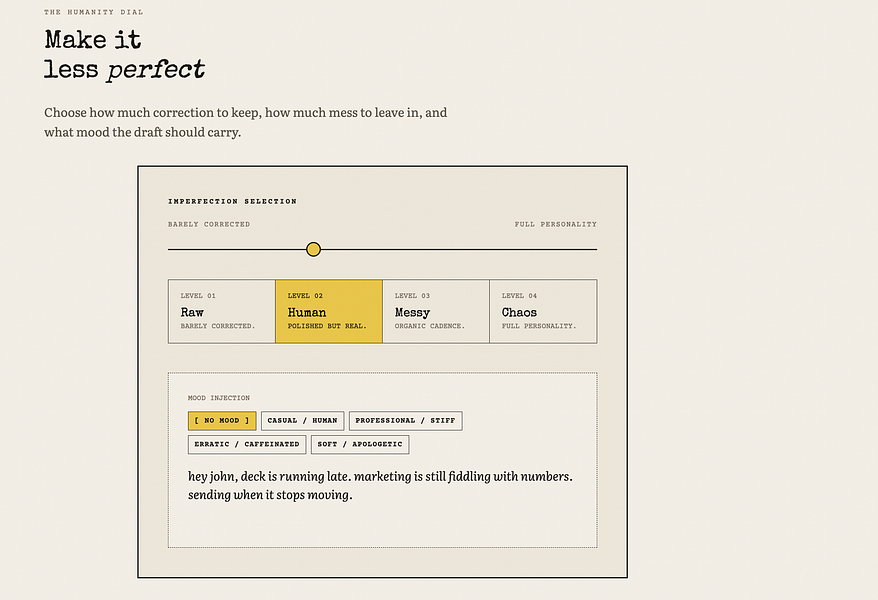Viewport: 878px width, 600px height.
Task: Enable the Casual / Human mood
Action: click(302, 421)
